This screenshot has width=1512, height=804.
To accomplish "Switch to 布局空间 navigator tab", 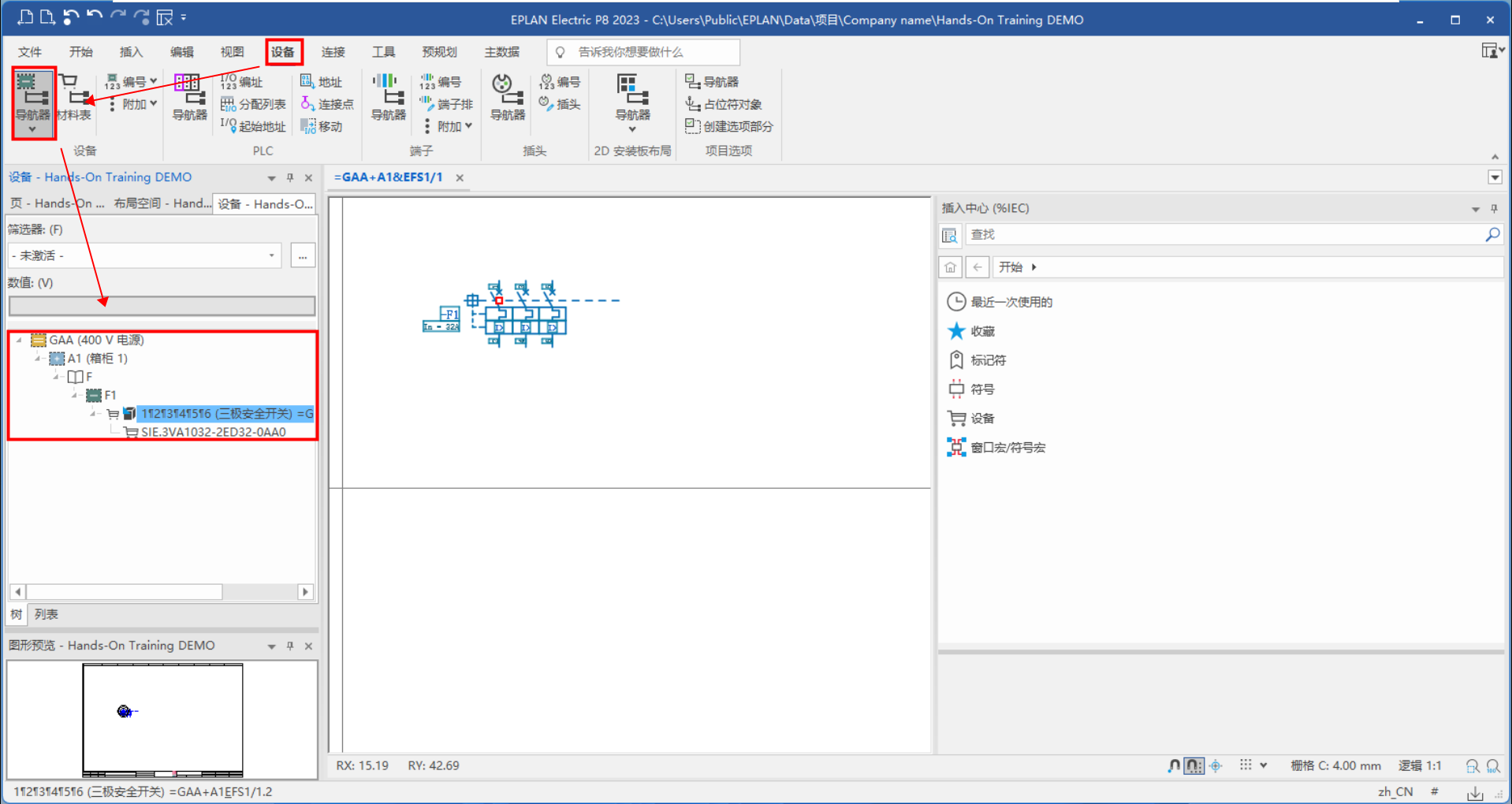I will coord(161,203).
